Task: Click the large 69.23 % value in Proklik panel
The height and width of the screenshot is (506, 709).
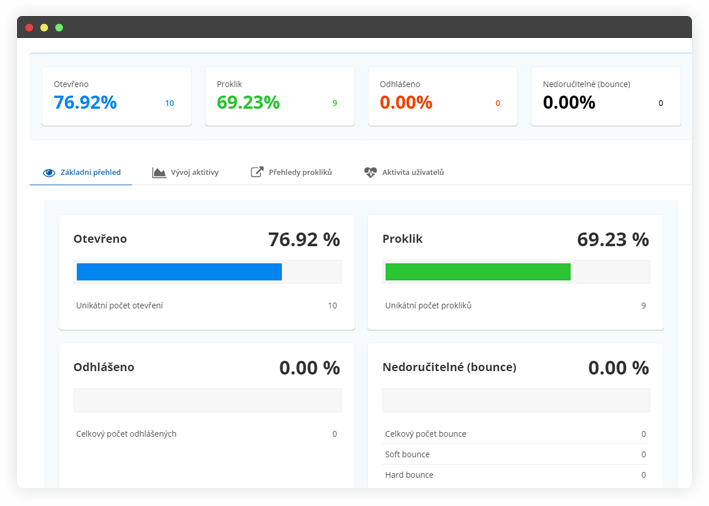Action: 613,239
